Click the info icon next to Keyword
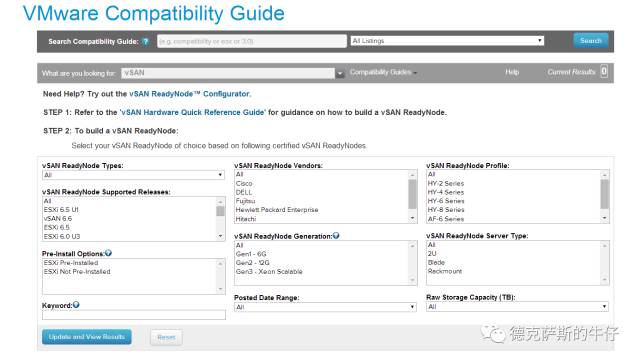640x362 pixels. [x=76, y=305]
